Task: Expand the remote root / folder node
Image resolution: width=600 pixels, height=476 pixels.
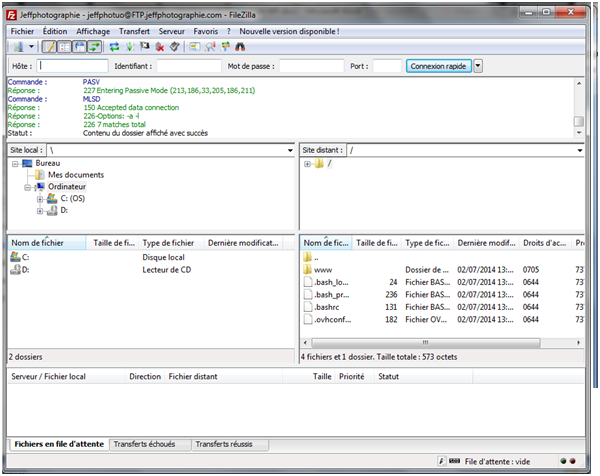Action: tap(307, 164)
